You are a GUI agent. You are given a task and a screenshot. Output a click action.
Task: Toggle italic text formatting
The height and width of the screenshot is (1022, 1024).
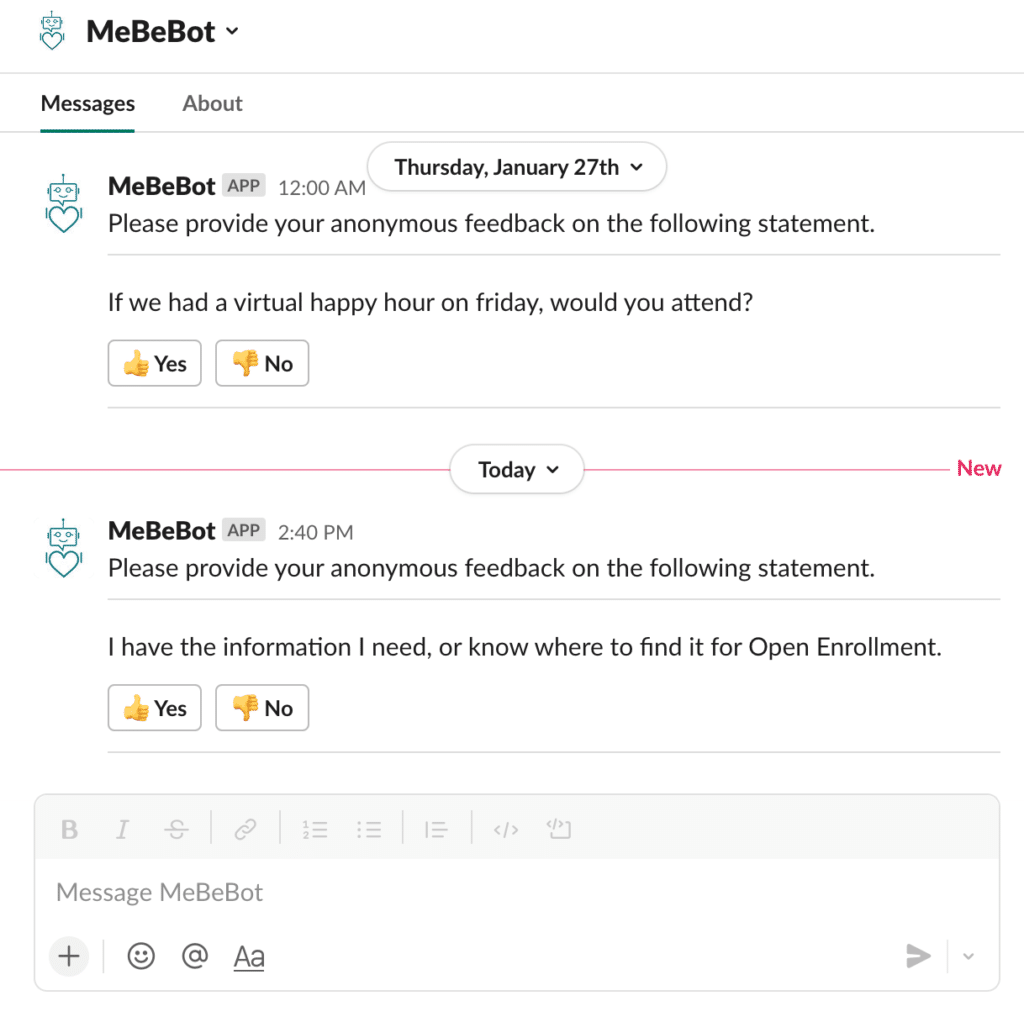tap(122, 829)
